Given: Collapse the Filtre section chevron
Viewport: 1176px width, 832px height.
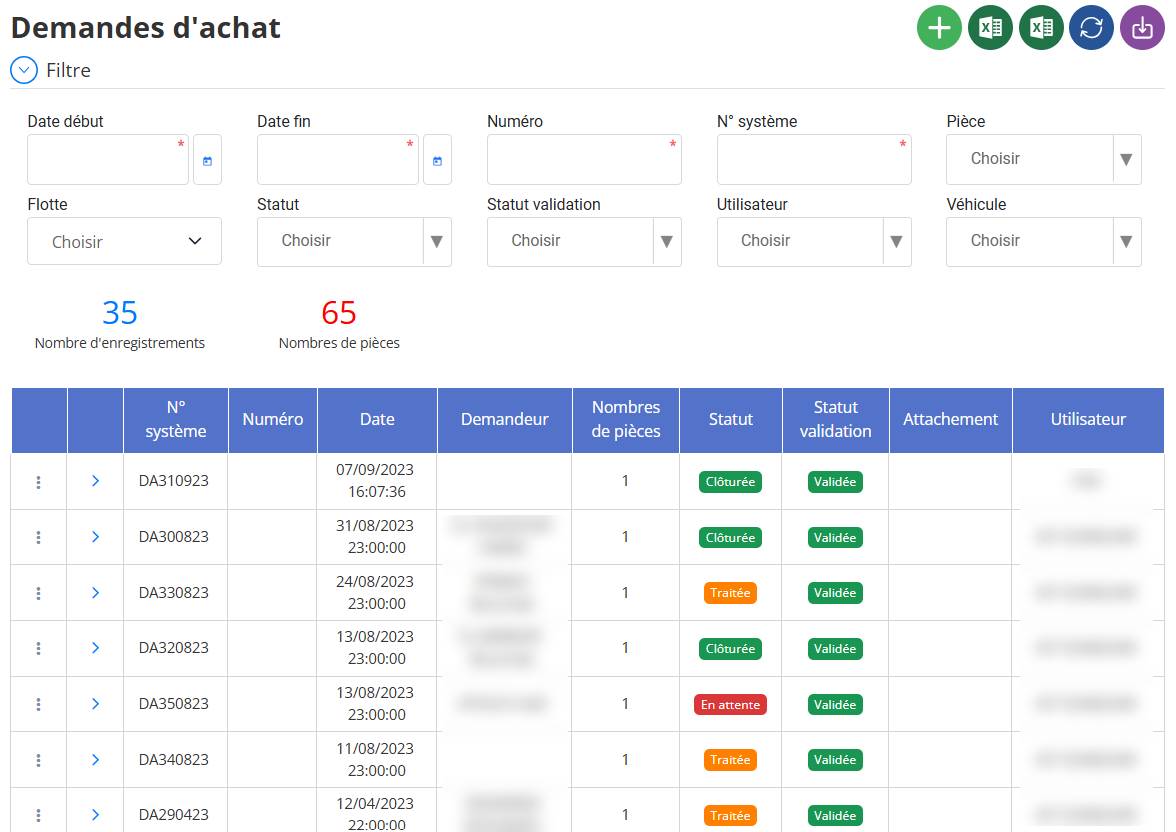Looking at the screenshot, I should 24,71.
